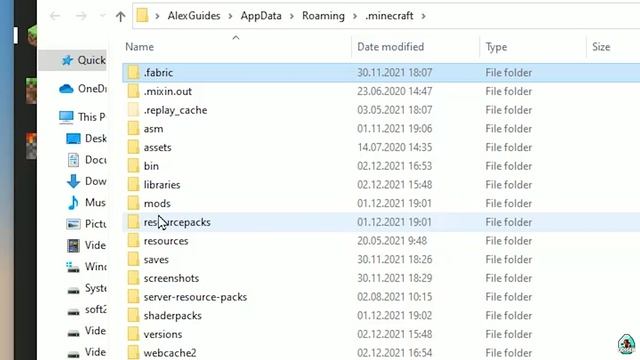Sort by Name column header

coord(140,47)
